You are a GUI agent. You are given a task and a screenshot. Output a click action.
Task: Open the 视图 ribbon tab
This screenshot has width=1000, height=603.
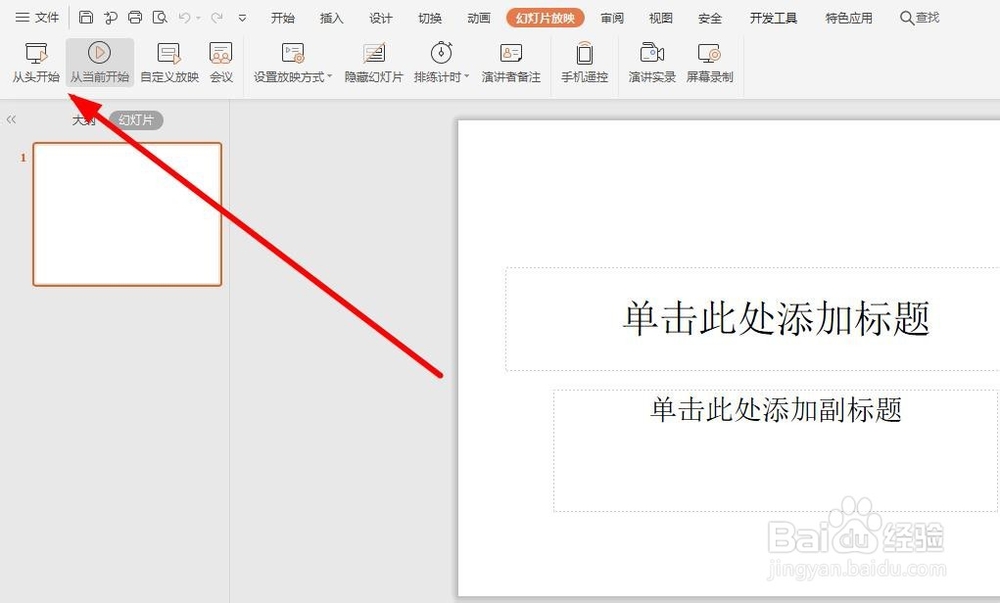coord(660,17)
